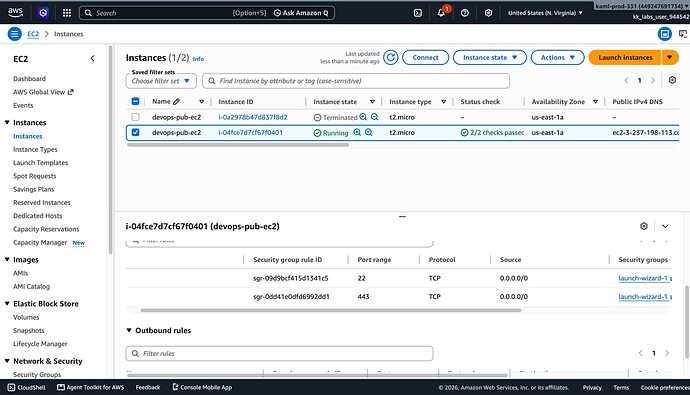This screenshot has width=690, height=395.
Task: Refresh the instances list
Action: [x=390, y=57]
